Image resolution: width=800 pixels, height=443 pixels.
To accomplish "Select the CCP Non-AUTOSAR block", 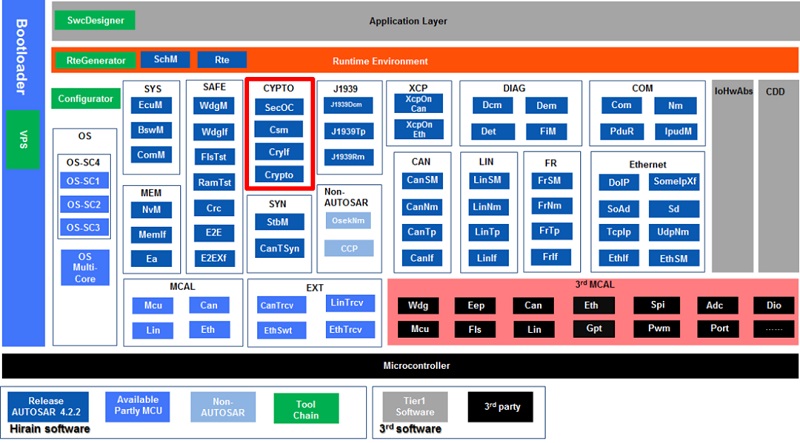I will pyautogui.click(x=349, y=249).
